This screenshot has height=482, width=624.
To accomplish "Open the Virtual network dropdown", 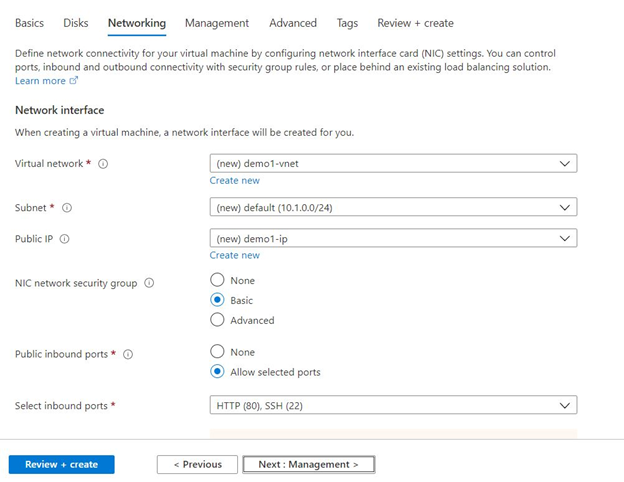I will tap(393, 163).
